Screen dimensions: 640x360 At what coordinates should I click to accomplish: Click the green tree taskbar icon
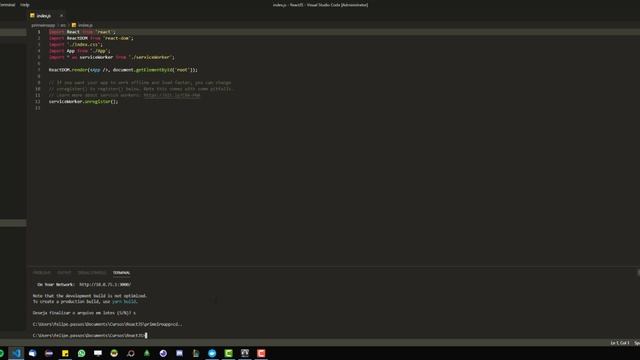tap(147, 353)
